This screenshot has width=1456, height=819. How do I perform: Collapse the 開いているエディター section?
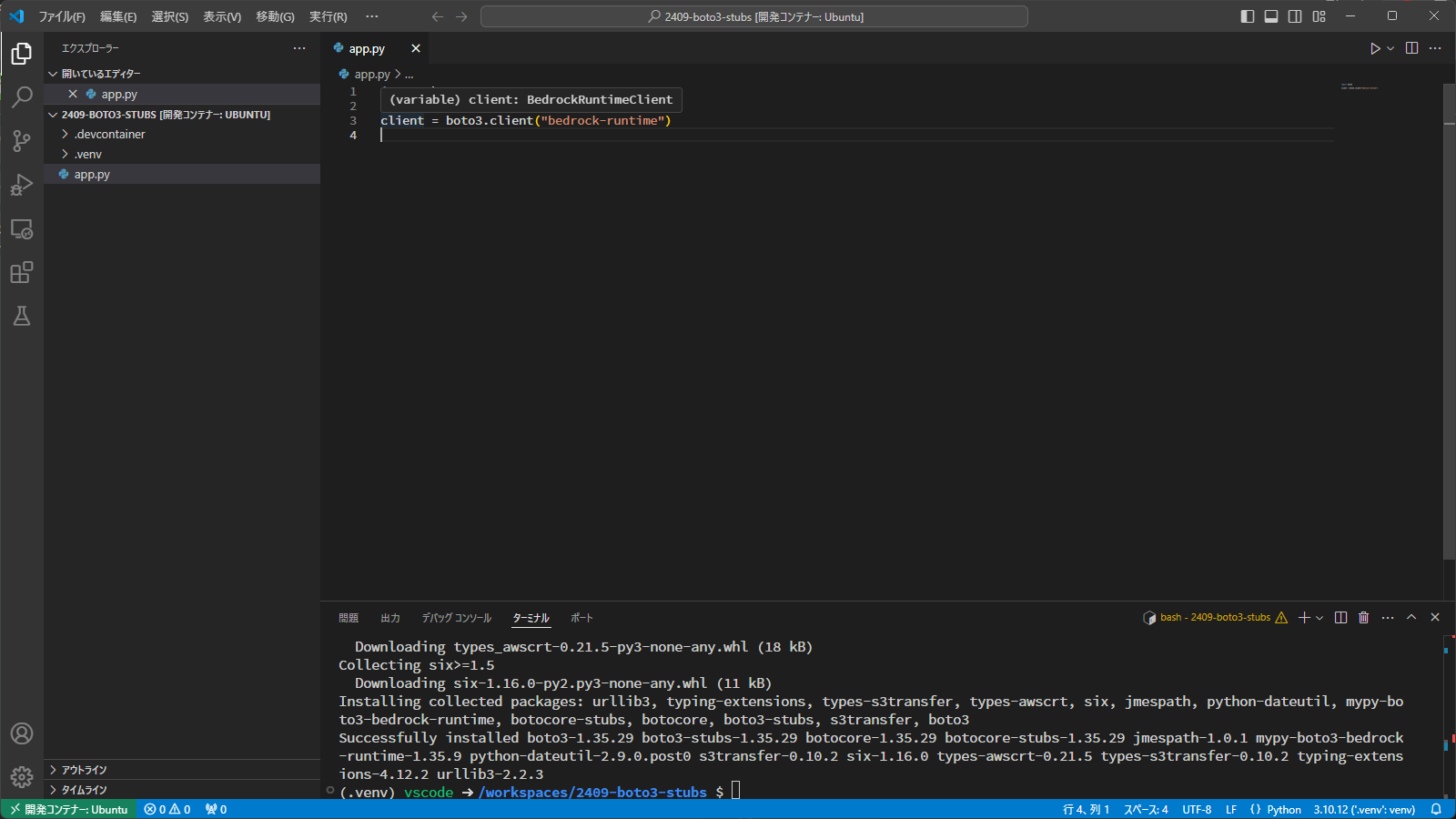[182, 74]
